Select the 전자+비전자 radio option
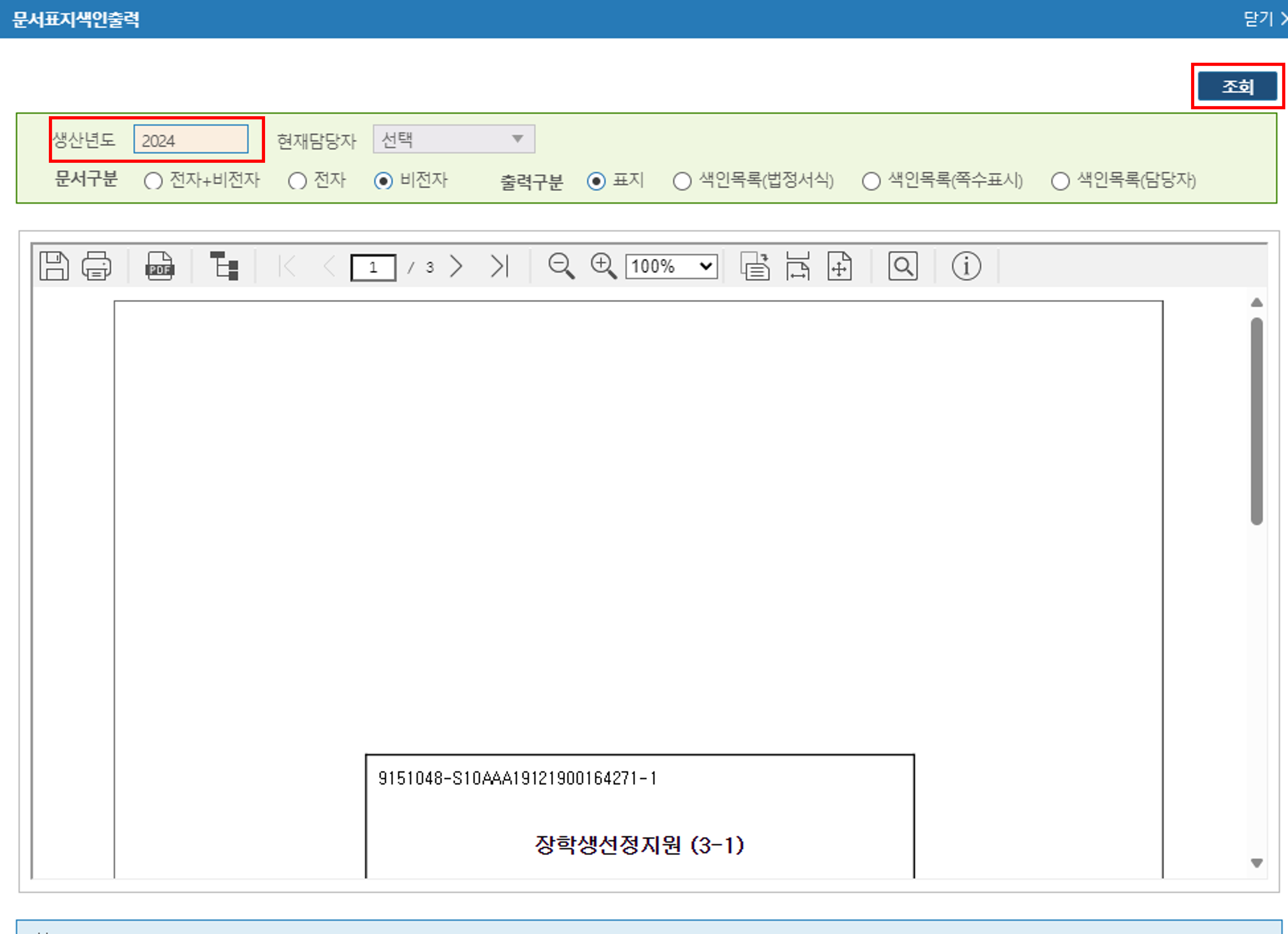This screenshot has height=934, width=1288. (x=153, y=181)
